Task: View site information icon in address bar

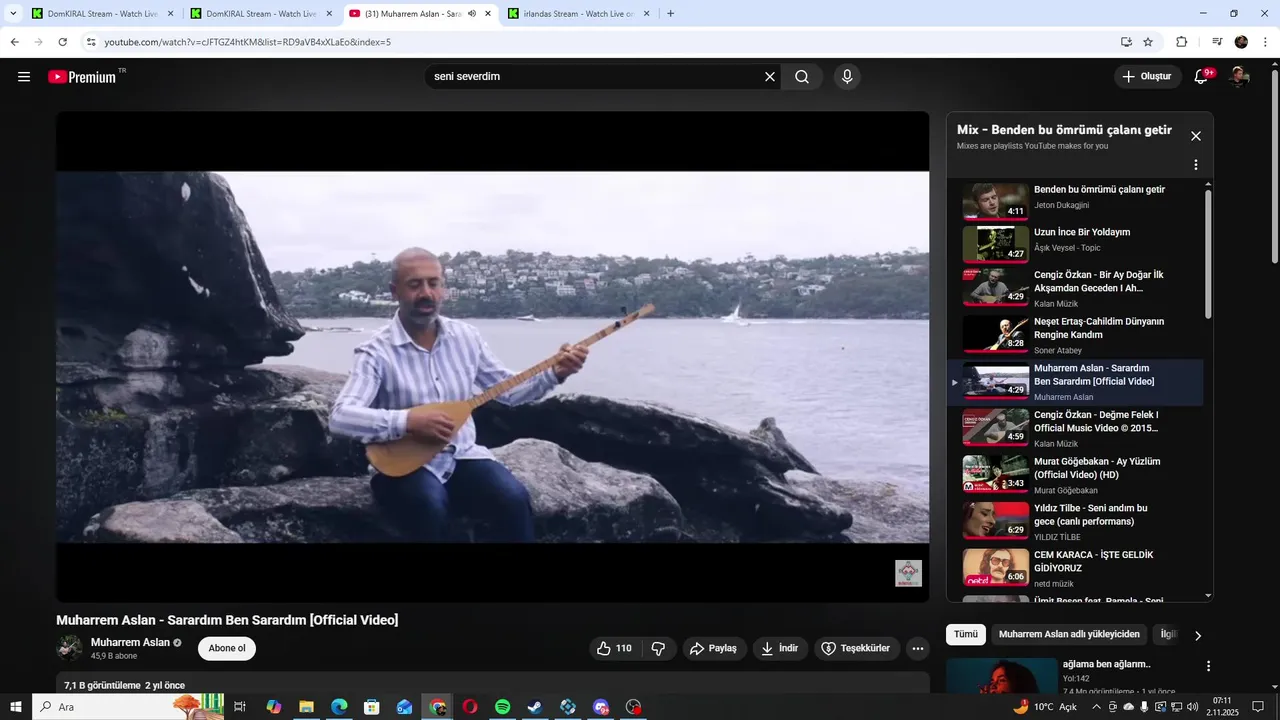Action: coord(91,42)
